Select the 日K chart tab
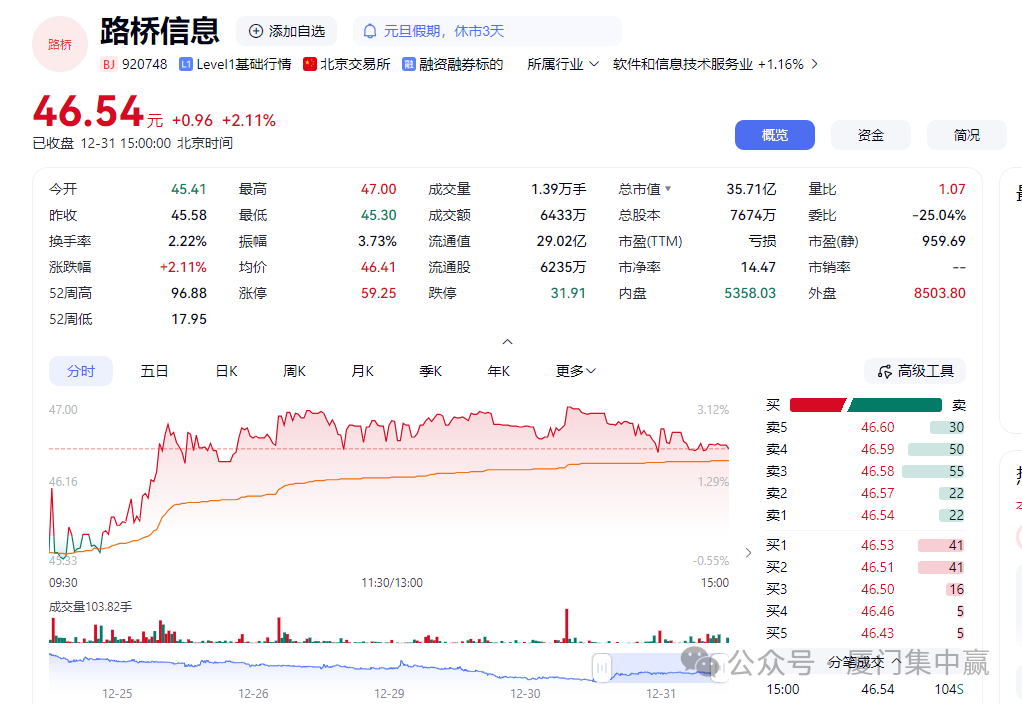The width and height of the screenshot is (1022, 704). (226, 371)
